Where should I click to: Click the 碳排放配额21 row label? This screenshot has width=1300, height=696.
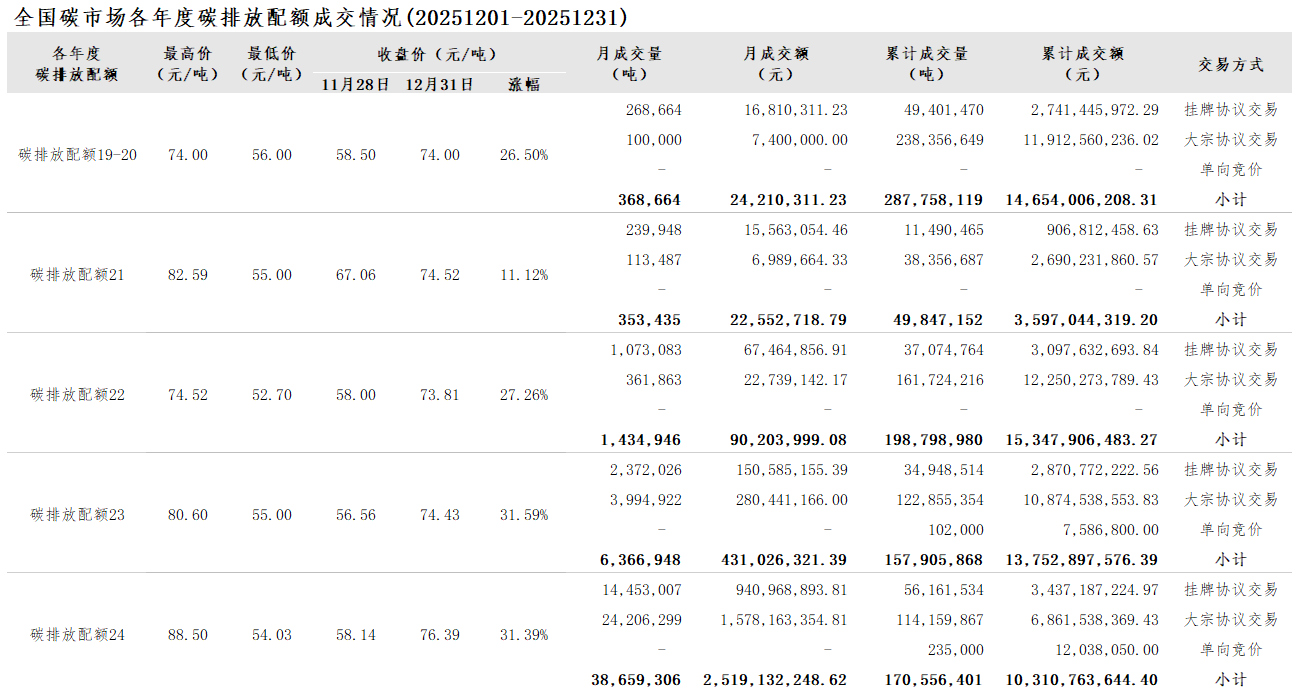click(x=78, y=275)
